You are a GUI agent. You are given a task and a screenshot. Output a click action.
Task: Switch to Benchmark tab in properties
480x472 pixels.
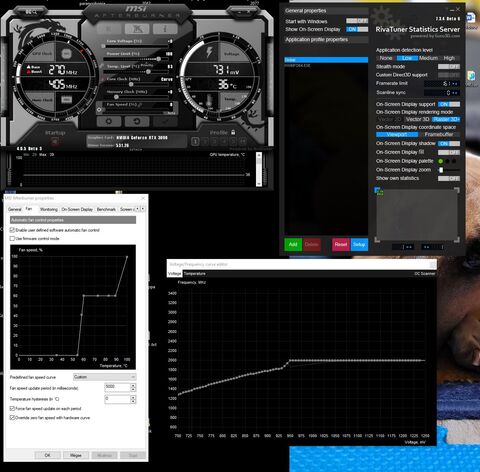click(x=106, y=209)
